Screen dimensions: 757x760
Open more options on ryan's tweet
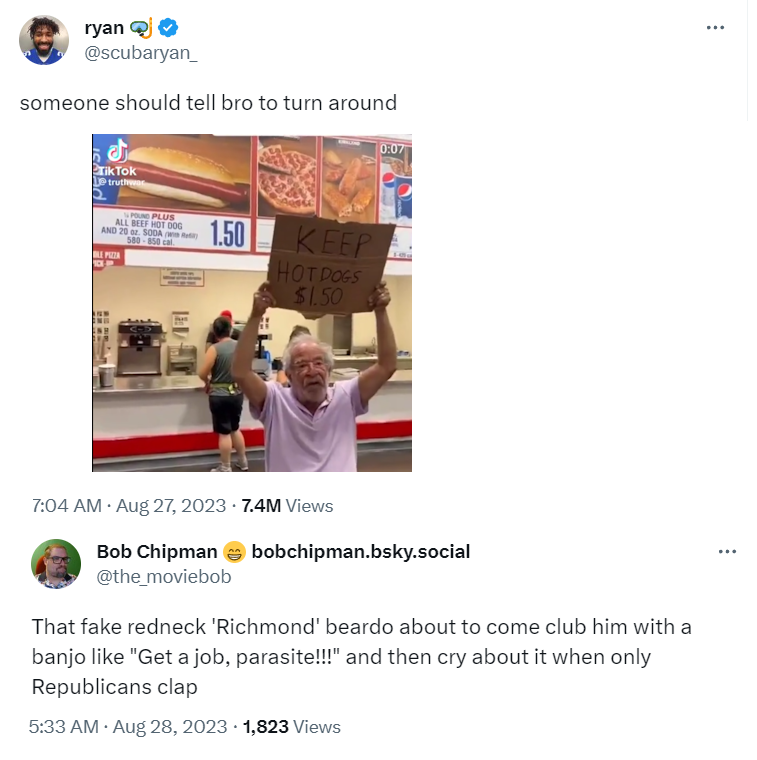[715, 28]
